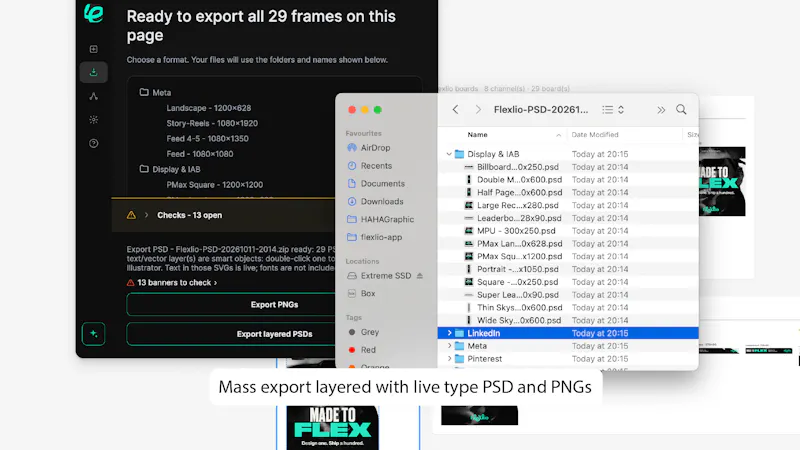Go forward in Finder window
This screenshot has height=450, width=800.
[x=478, y=109]
